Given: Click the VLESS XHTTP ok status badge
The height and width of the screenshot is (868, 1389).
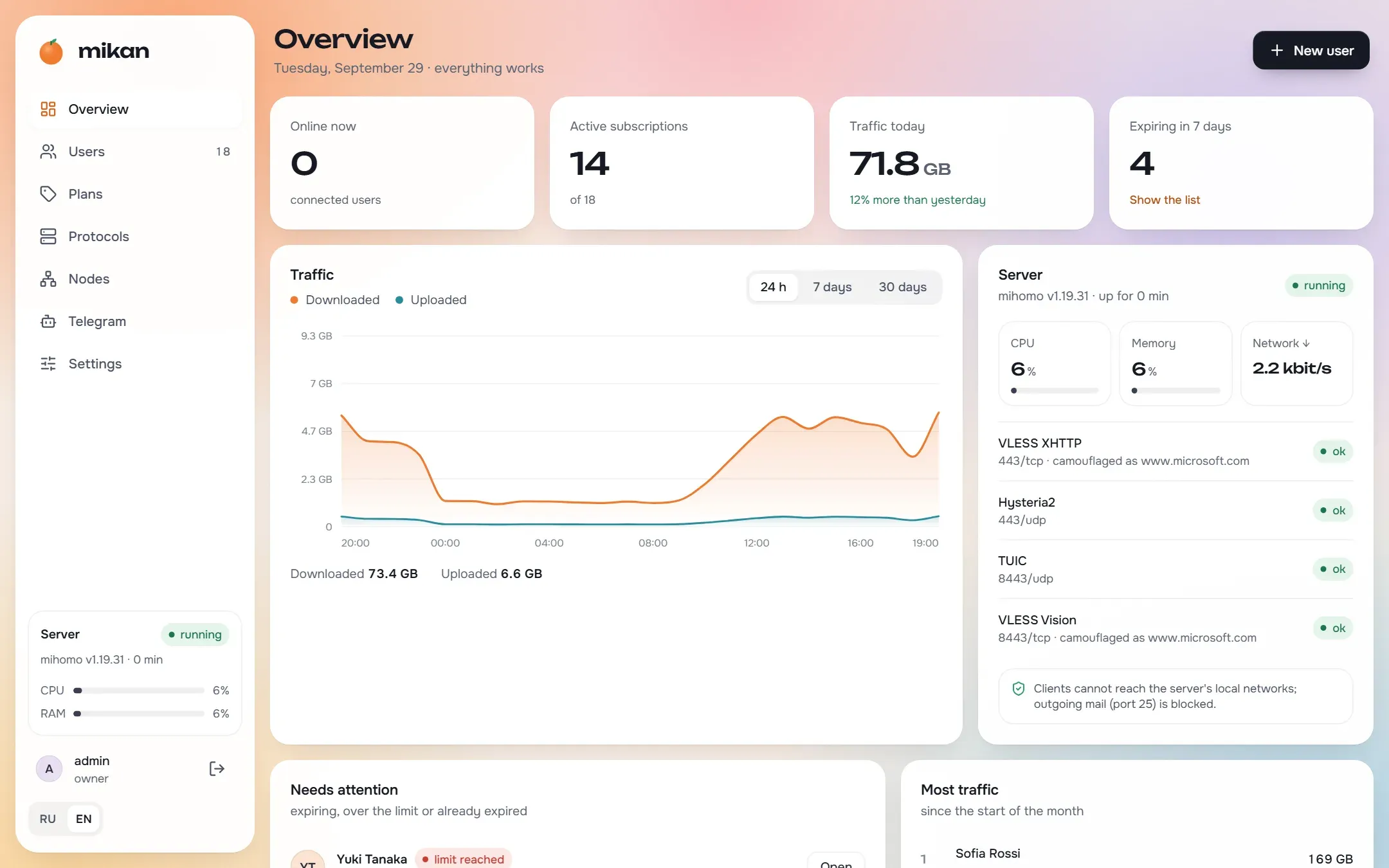Looking at the screenshot, I should [1333, 451].
